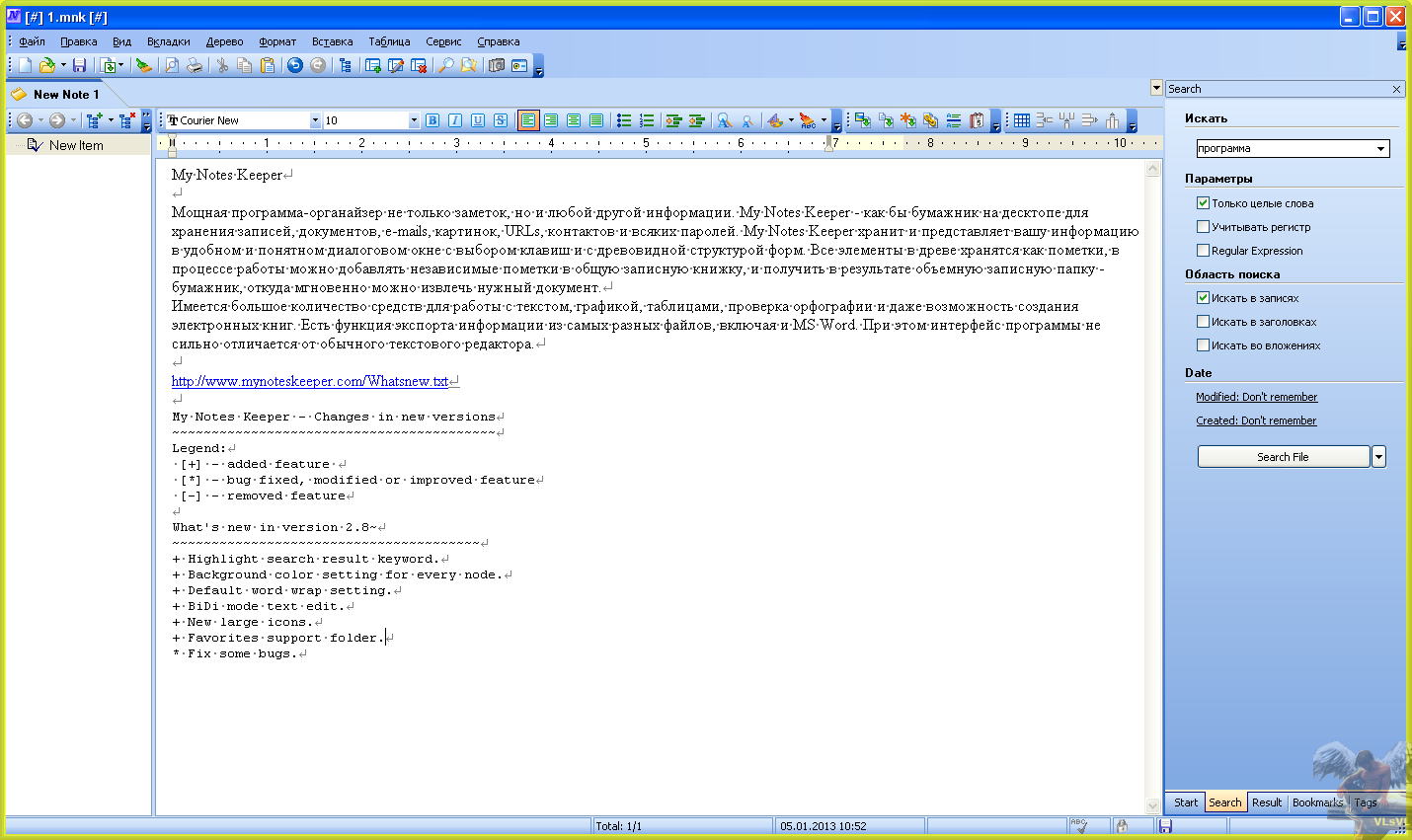The height and width of the screenshot is (840, 1412).
Task: Open the Вкладки menu
Action: click(x=169, y=41)
